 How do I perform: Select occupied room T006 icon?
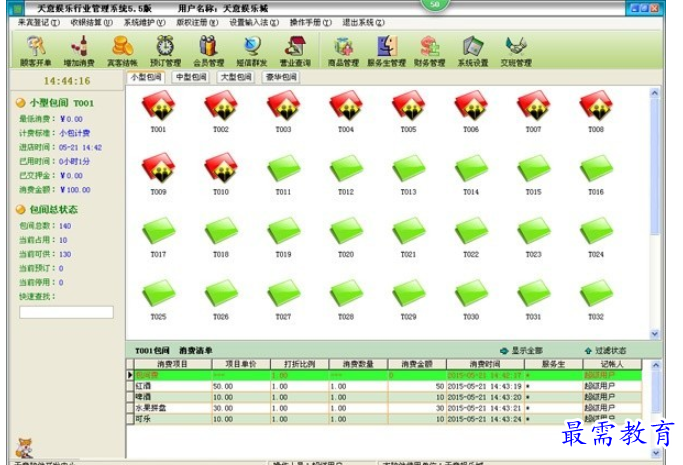pos(471,105)
